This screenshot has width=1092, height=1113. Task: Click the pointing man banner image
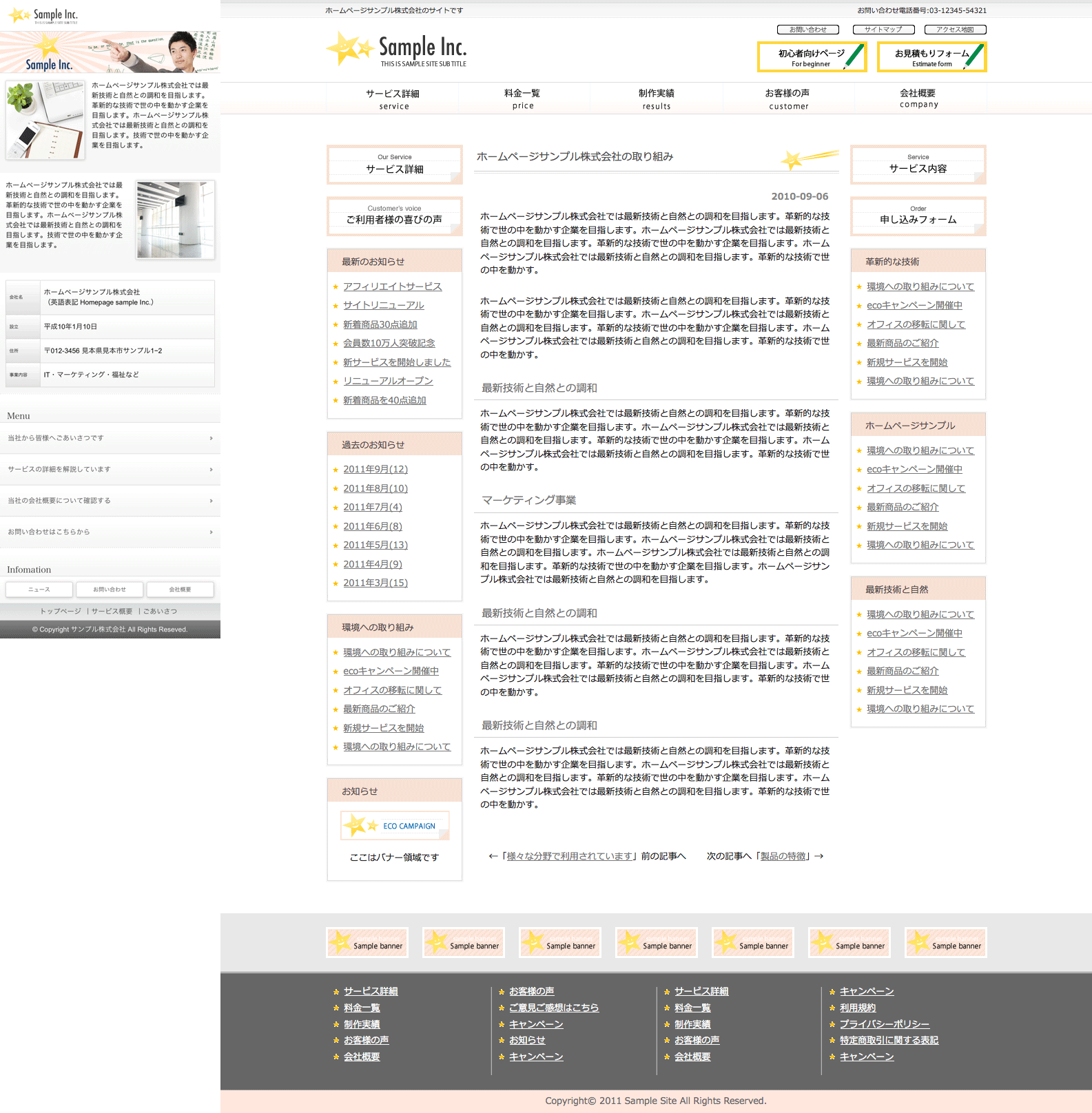pyautogui.click(x=110, y=52)
